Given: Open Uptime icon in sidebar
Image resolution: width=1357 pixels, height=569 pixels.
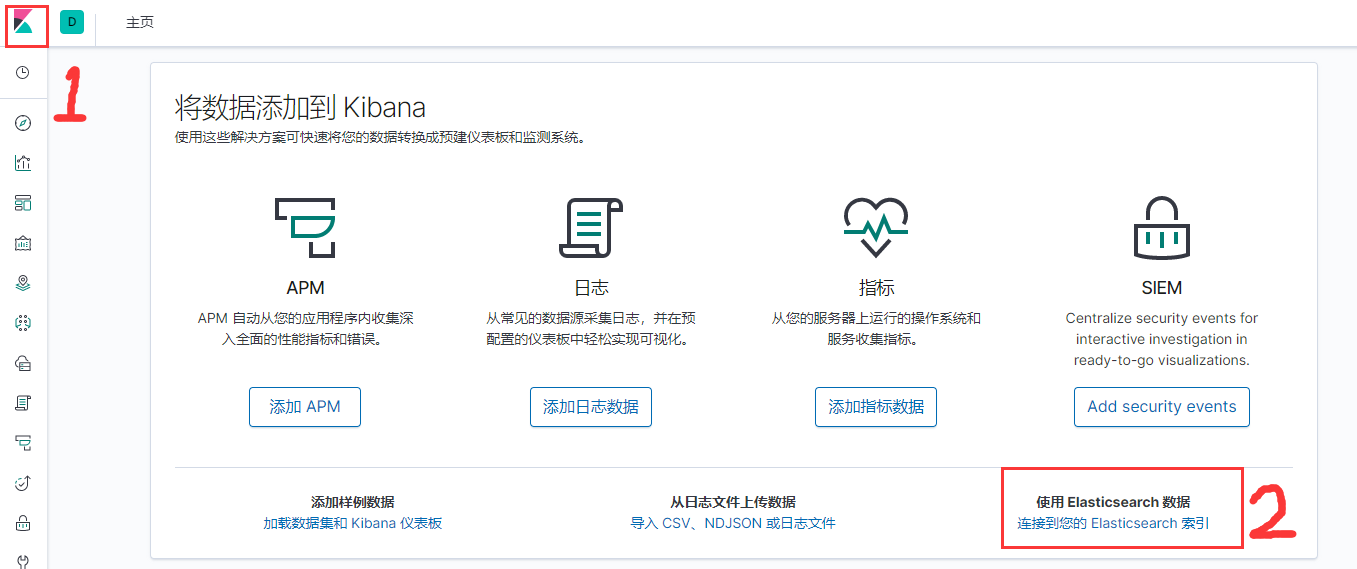Looking at the screenshot, I should 23,483.
